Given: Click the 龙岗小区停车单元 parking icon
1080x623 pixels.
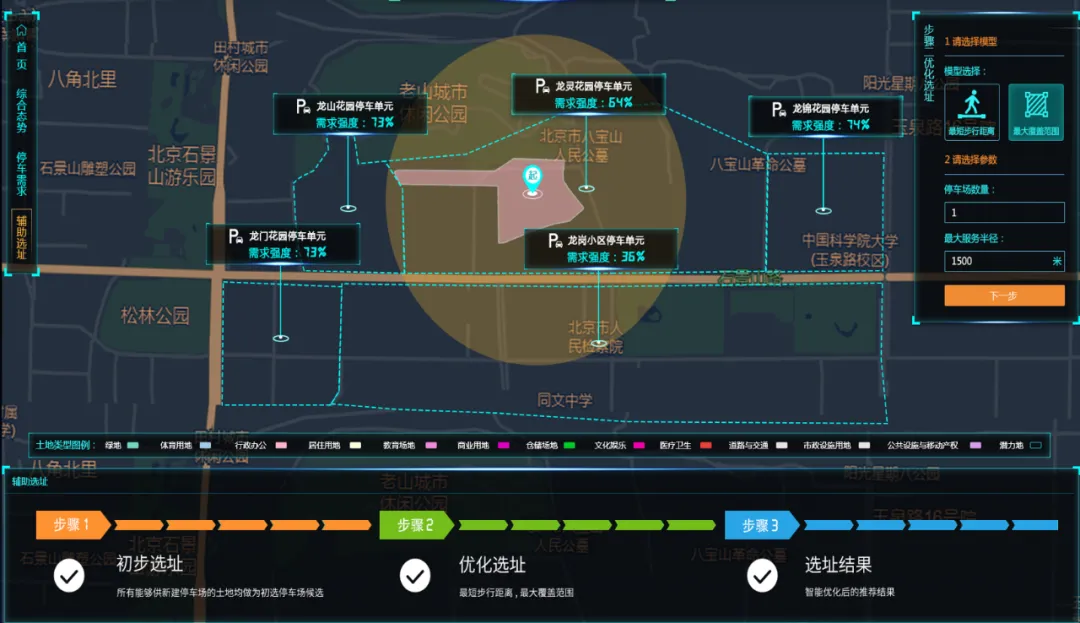Looking at the screenshot, I should point(553,241).
